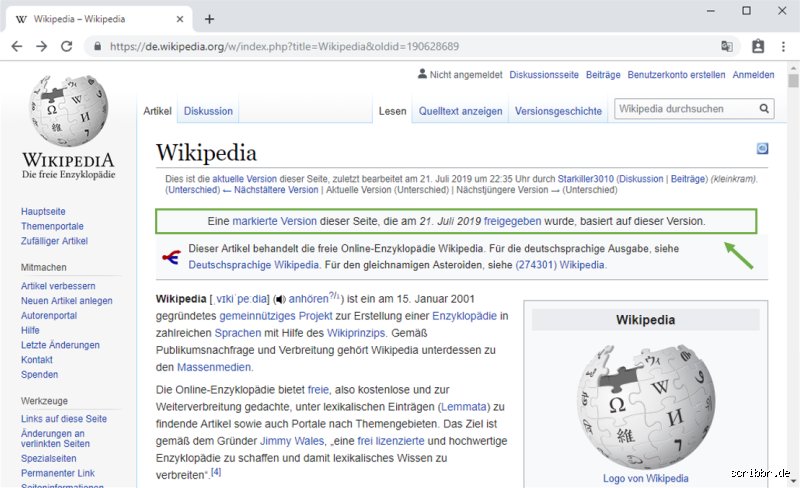Open the Quelltext anzeigen tab
The height and width of the screenshot is (488, 800).
pos(460,111)
